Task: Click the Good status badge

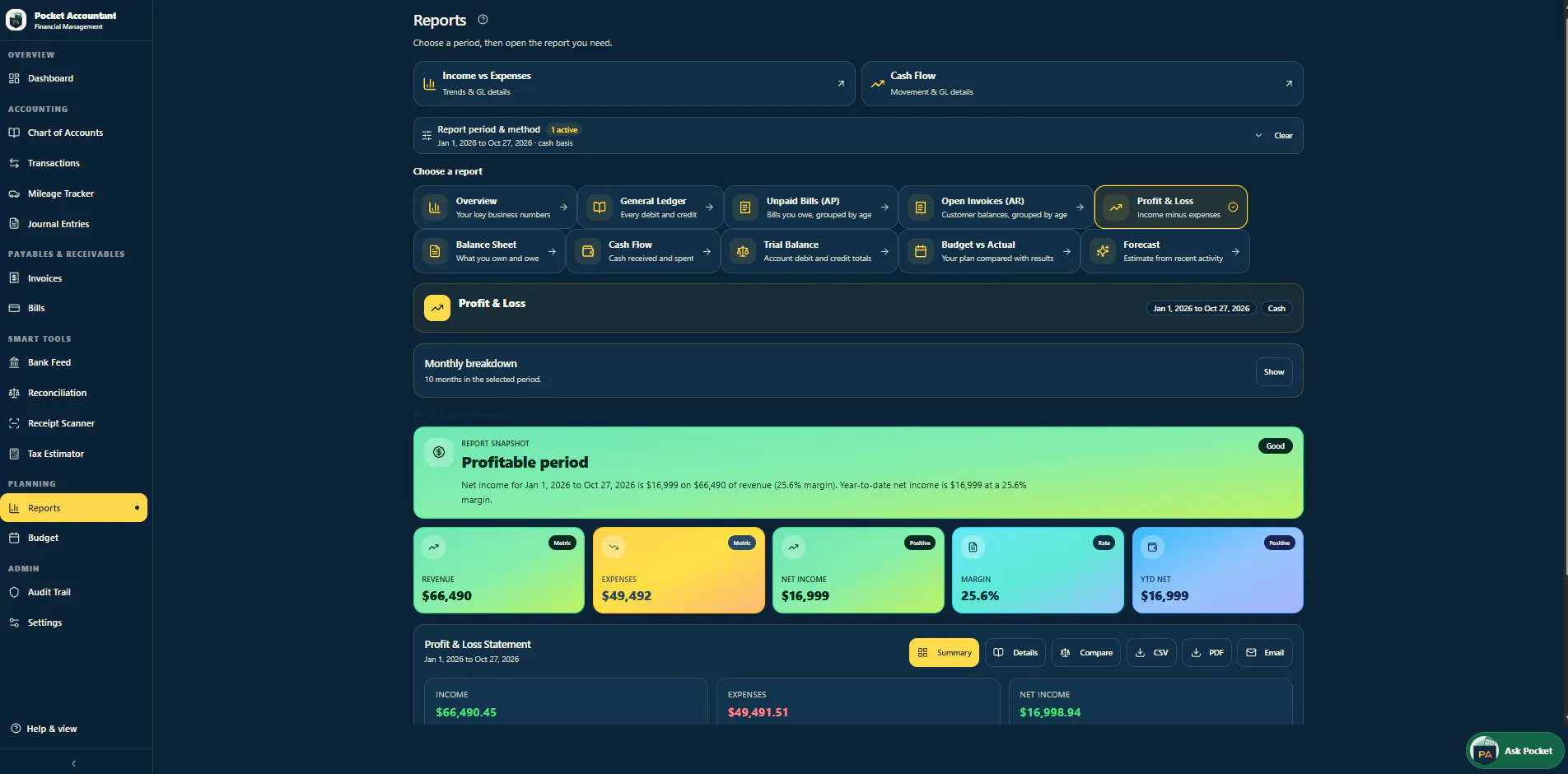Action: (x=1276, y=446)
